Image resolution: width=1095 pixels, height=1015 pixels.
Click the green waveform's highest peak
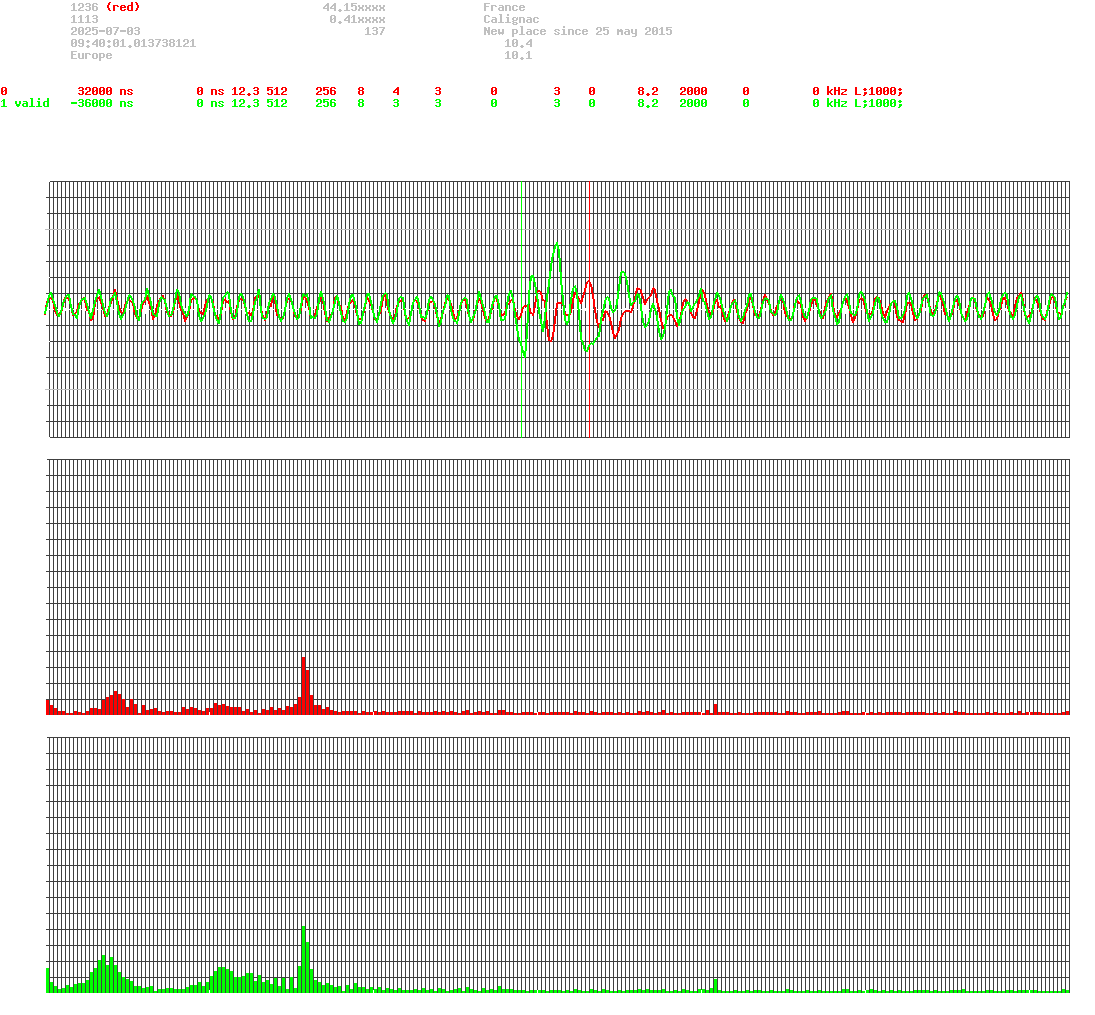pos(557,244)
